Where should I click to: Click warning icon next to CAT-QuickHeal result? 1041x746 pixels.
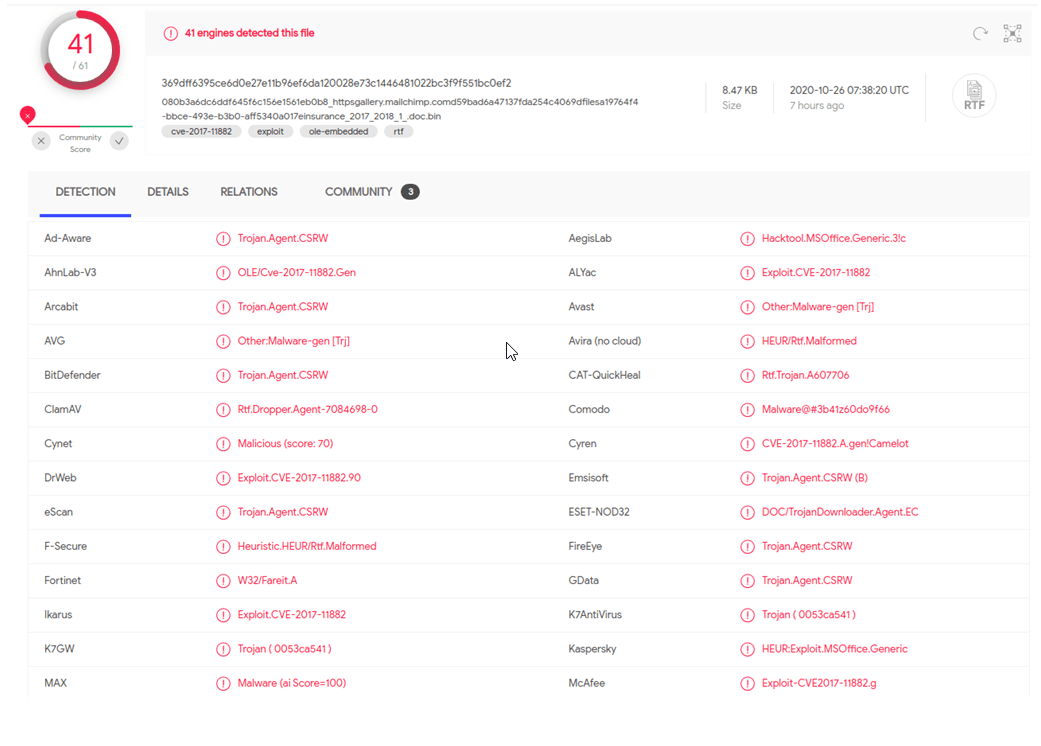pos(748,376)
